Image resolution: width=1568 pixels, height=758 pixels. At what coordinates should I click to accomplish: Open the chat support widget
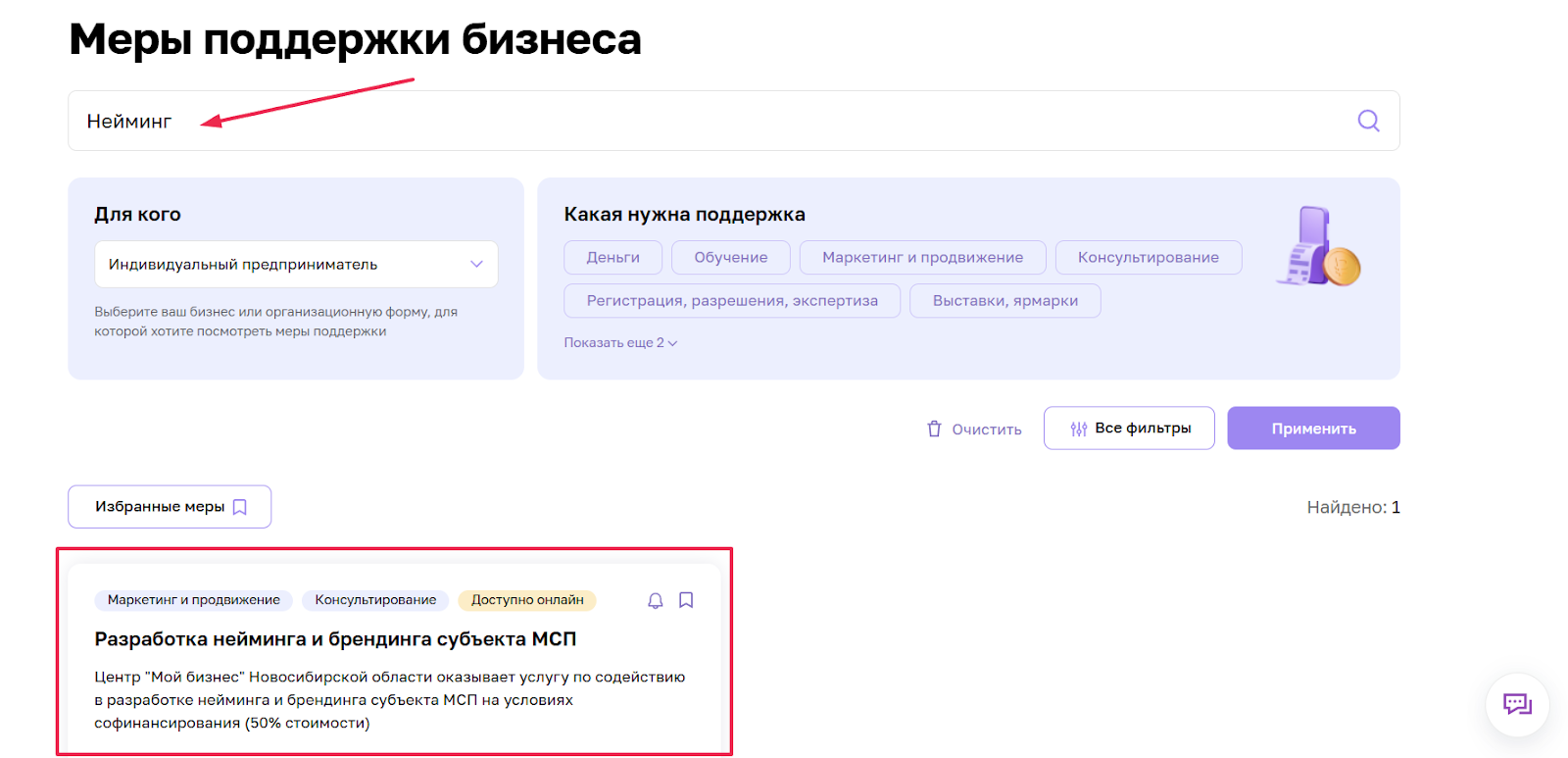coord(1517,704)
